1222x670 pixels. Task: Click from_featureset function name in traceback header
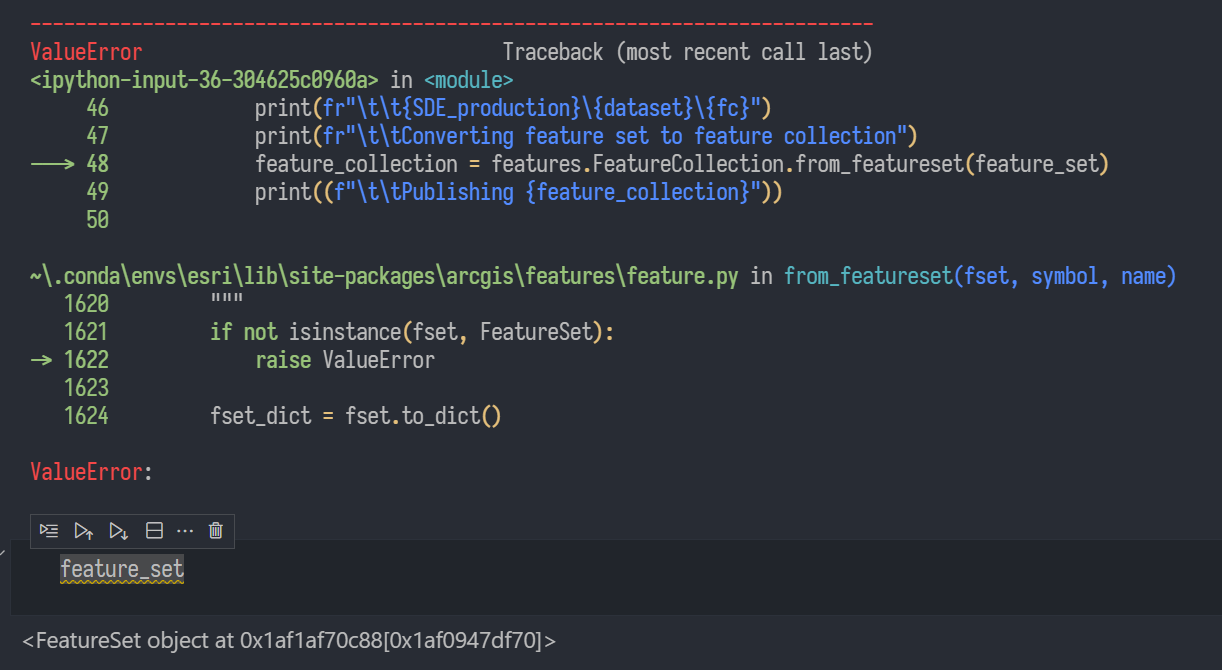pyautogui.click(x=867, y=276)
